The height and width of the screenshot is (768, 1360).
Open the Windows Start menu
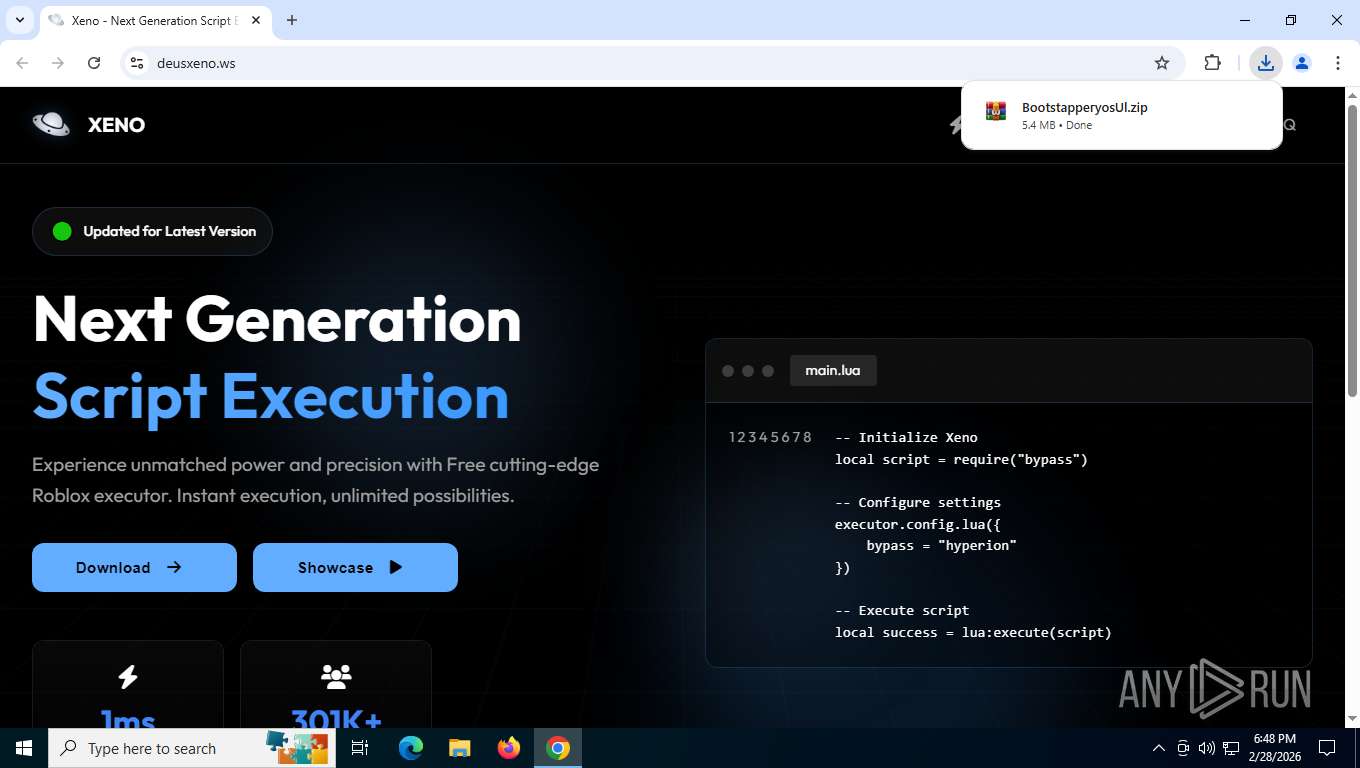click(24, 748)
